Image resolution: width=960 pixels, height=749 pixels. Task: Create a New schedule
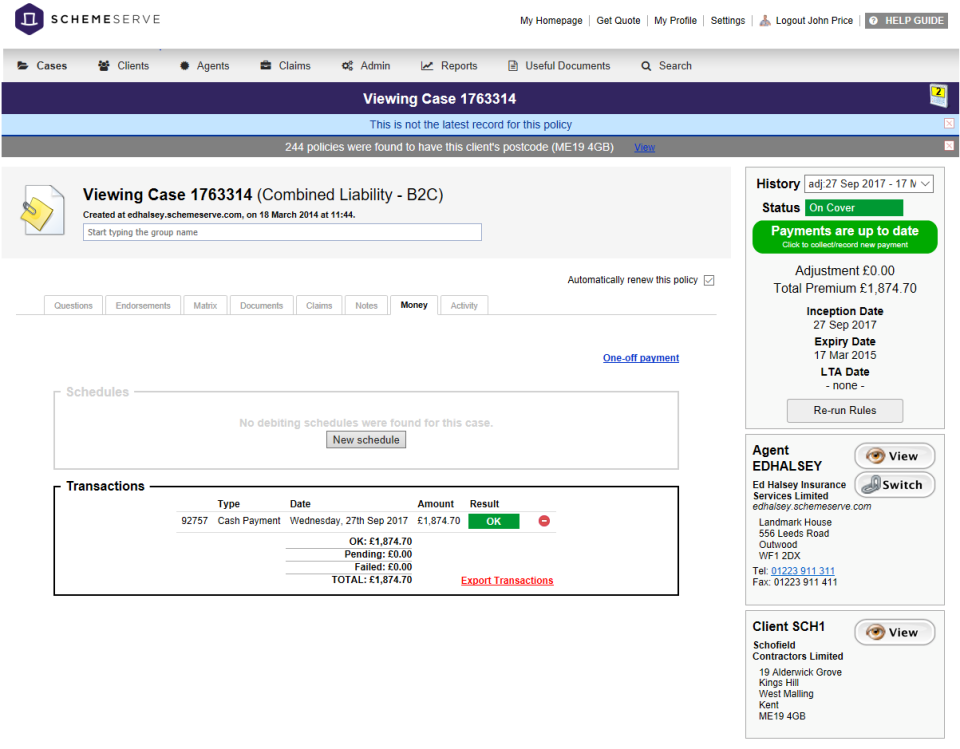(366, 439)
